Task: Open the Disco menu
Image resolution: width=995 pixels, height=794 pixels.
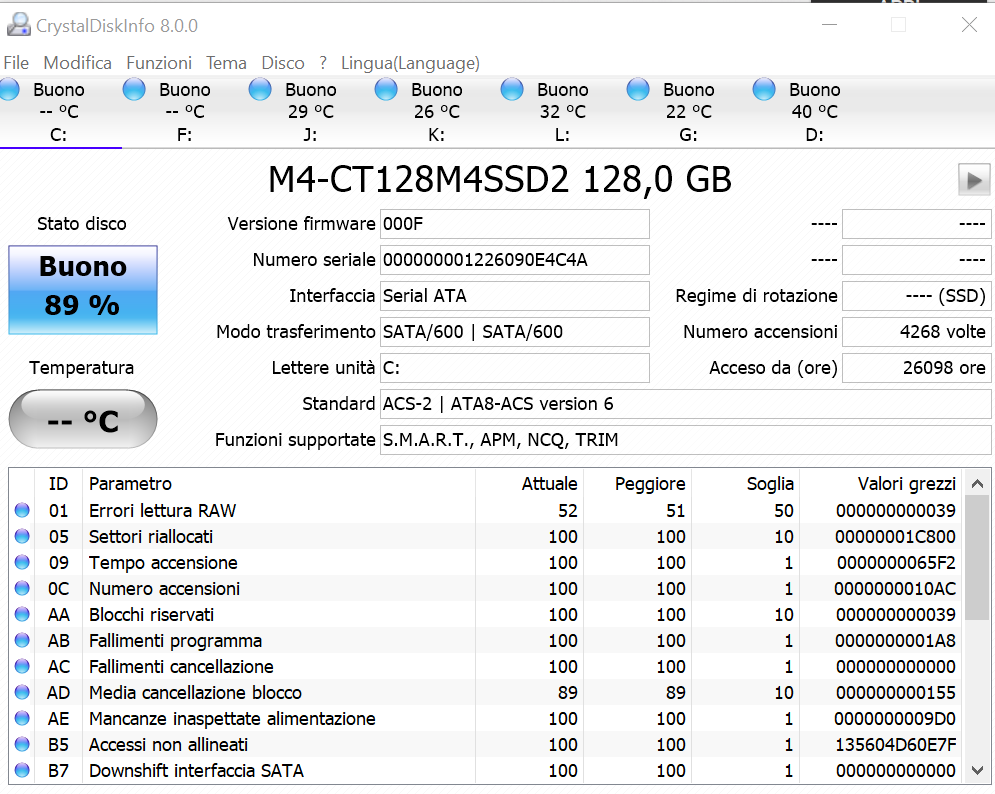Action: pyautogui.click(x=283, y=63)
